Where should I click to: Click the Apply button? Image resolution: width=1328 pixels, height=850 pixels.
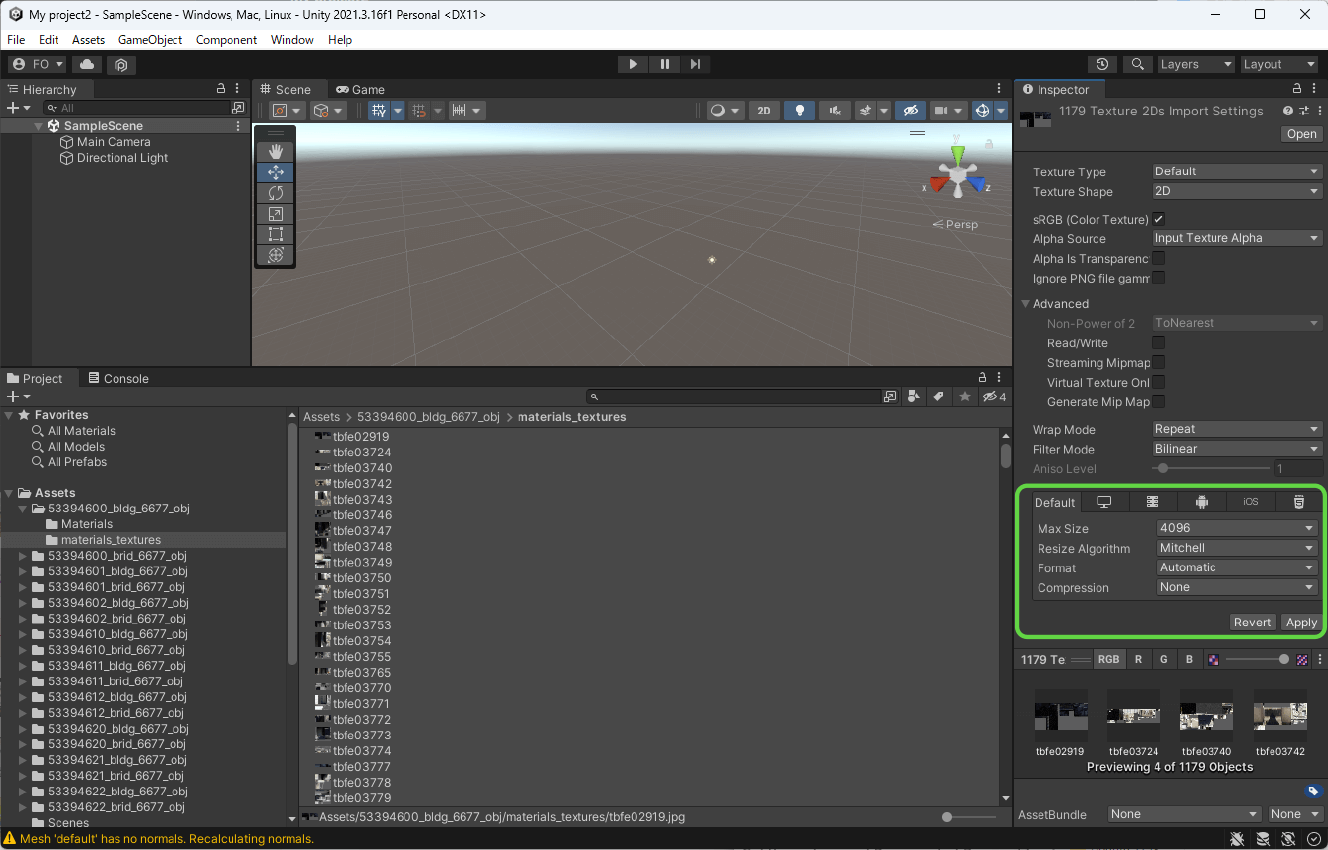click(x=1301, y=622)
